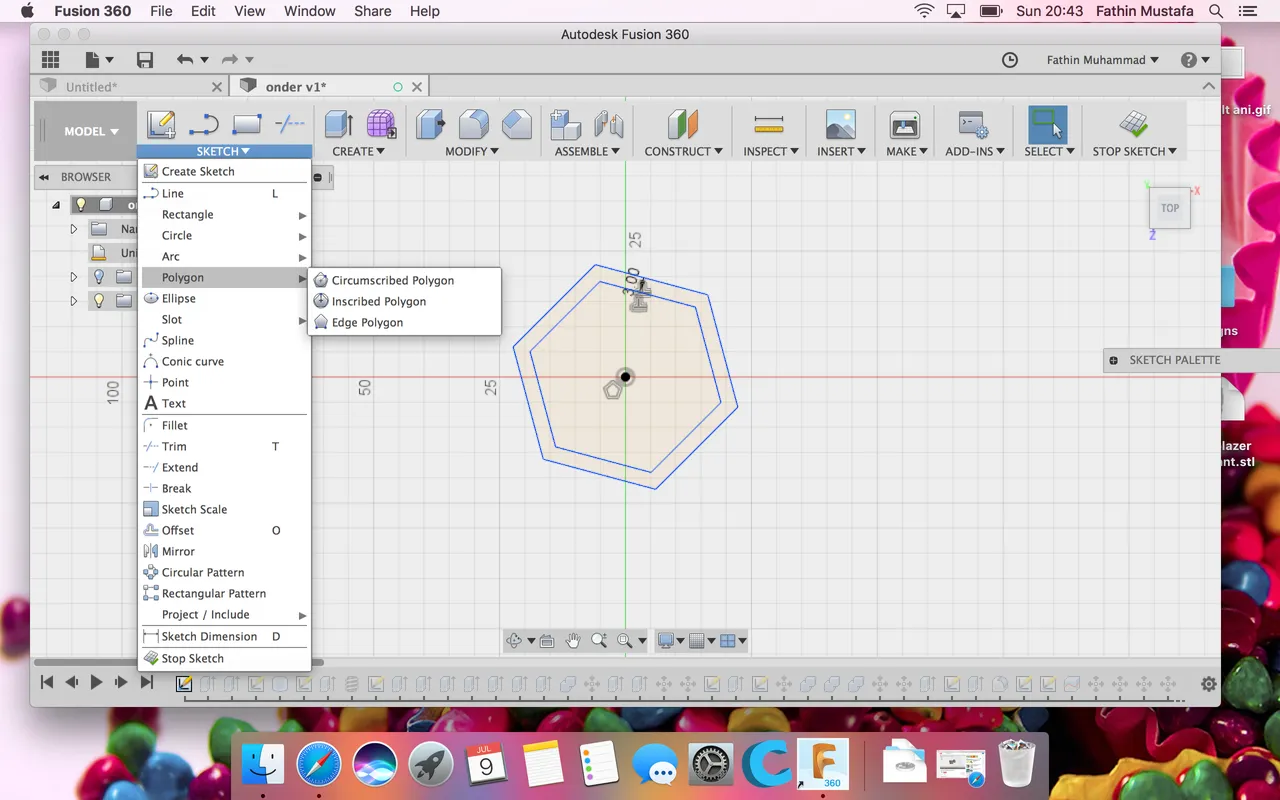Jump to timeline start button

click(47, 682)
